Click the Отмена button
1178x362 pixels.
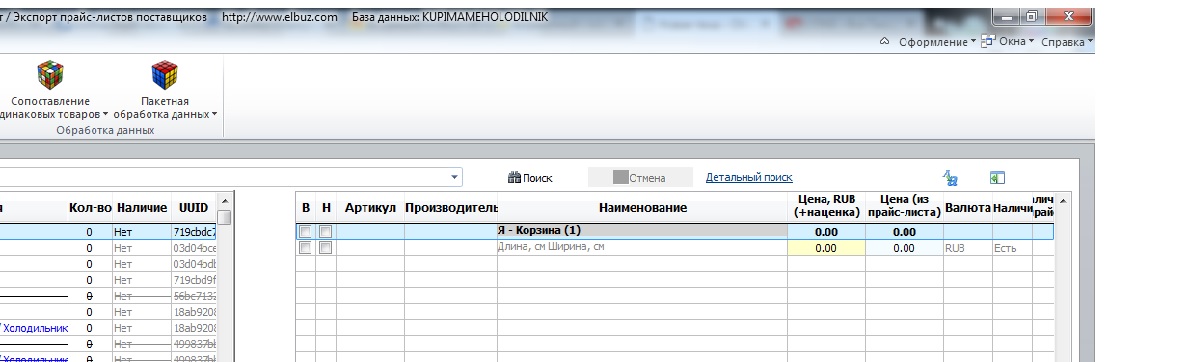[x=639, y=178]
